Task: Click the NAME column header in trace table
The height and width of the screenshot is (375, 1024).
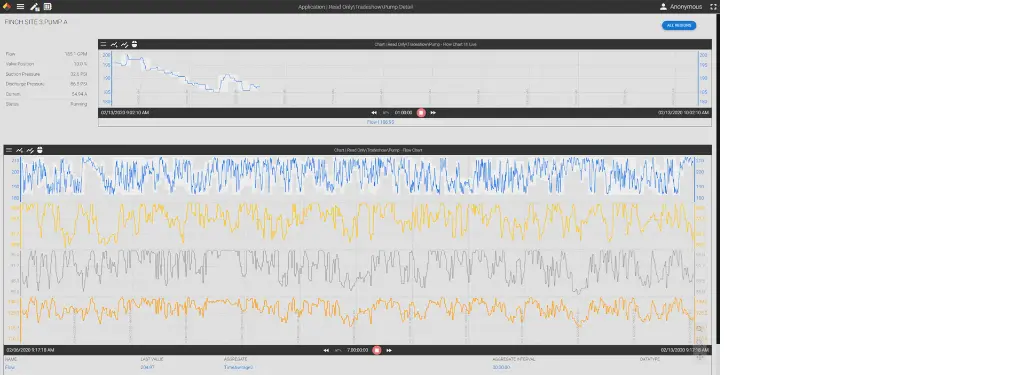Action: coord(10,359)
